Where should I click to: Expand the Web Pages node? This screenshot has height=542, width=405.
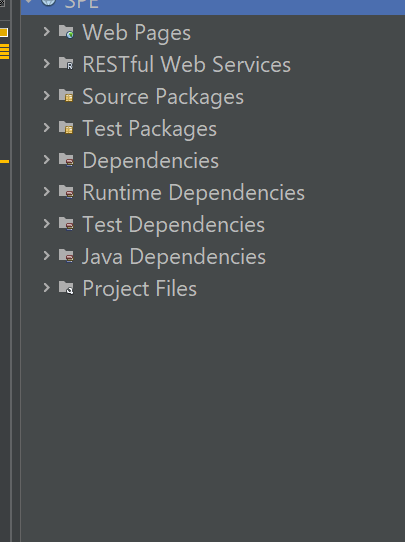(x=47, y=32)
